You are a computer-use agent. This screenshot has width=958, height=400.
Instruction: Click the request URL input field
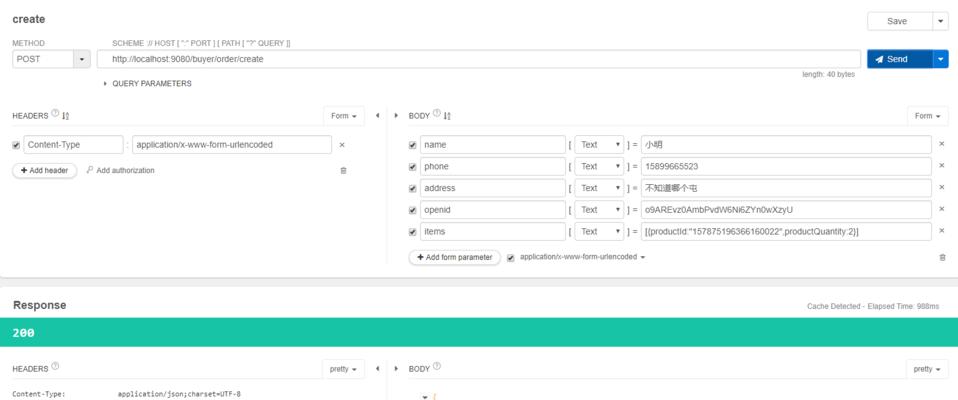[479, 59]
